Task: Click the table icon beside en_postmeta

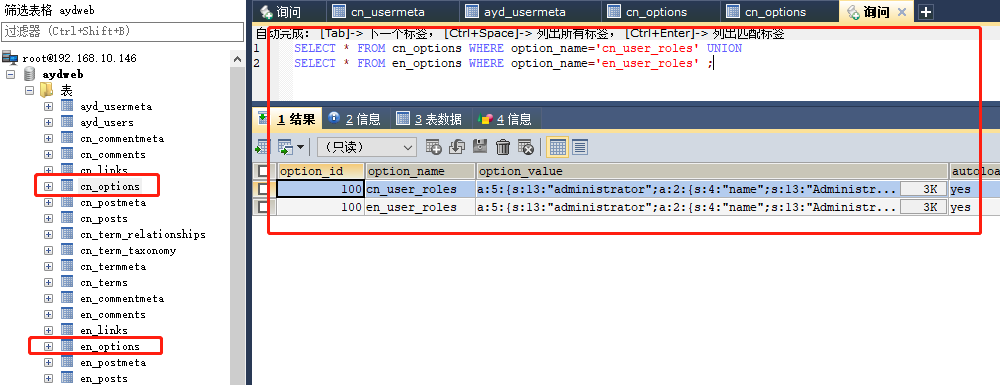Action: [x=67, y=362]
